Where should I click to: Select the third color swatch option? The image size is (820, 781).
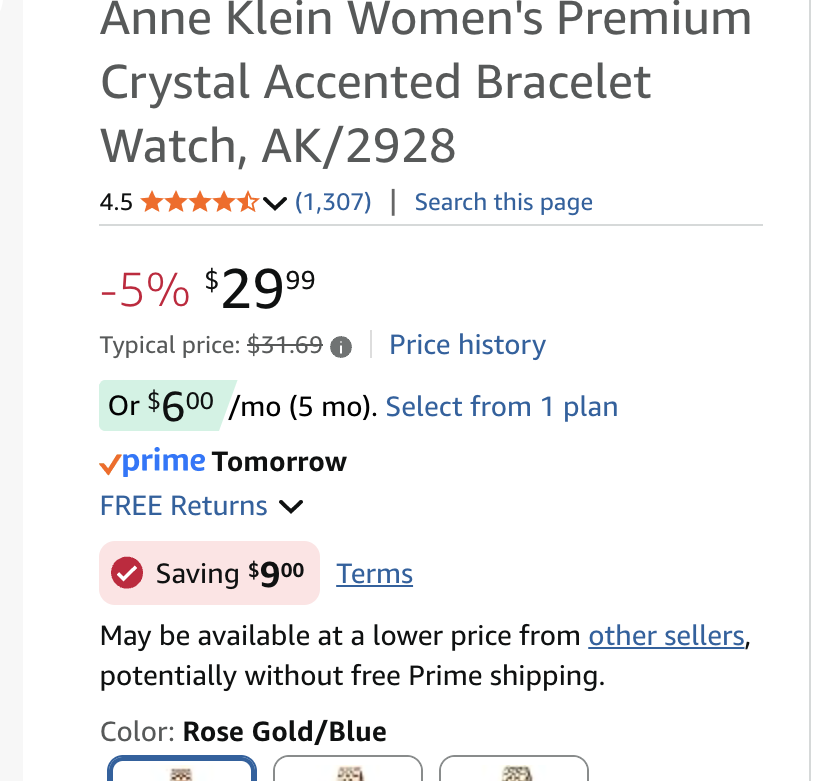click(514, 770)
